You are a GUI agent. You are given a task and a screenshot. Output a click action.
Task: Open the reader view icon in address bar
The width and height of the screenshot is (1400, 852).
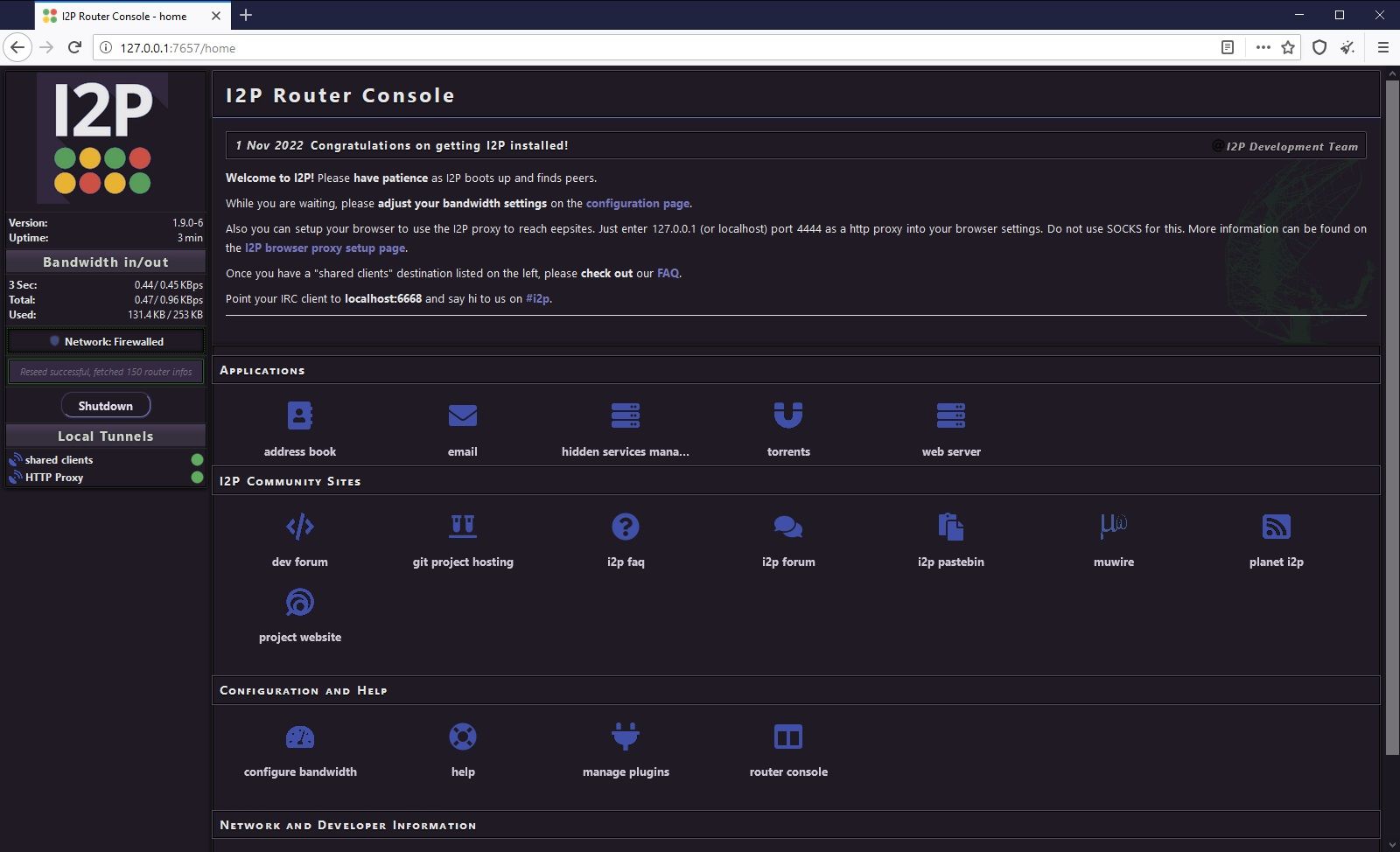pos(1228,47)
